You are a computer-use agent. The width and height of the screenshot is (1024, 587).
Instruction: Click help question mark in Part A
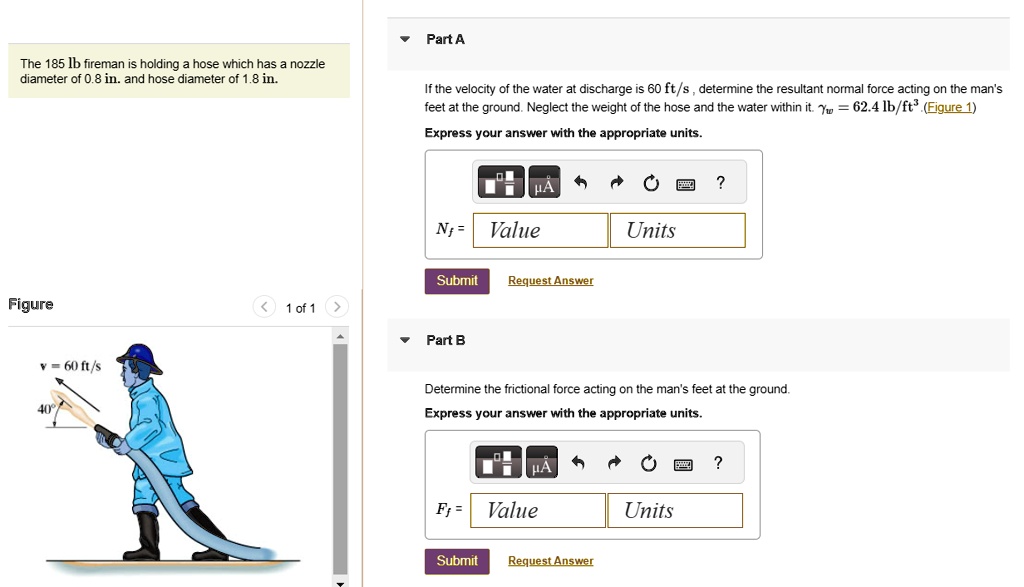tap(720, 182)
